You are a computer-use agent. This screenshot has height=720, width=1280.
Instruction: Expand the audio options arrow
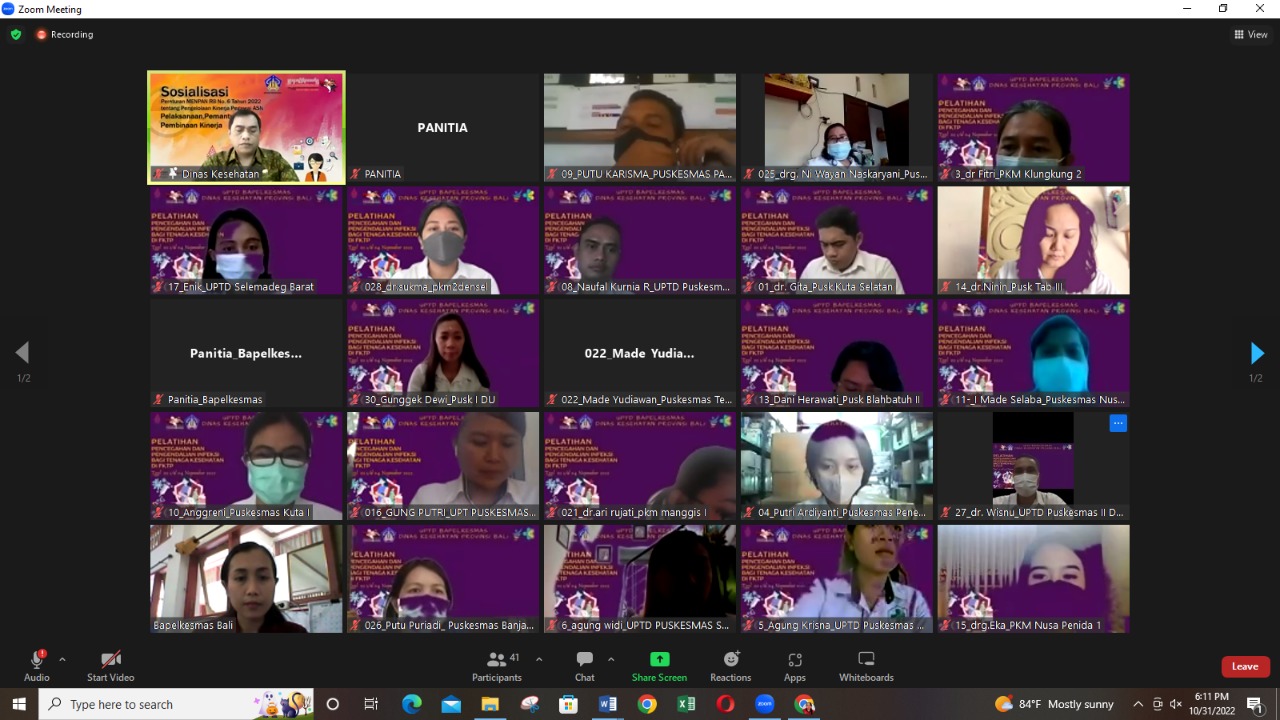click(x=62, y=659)
